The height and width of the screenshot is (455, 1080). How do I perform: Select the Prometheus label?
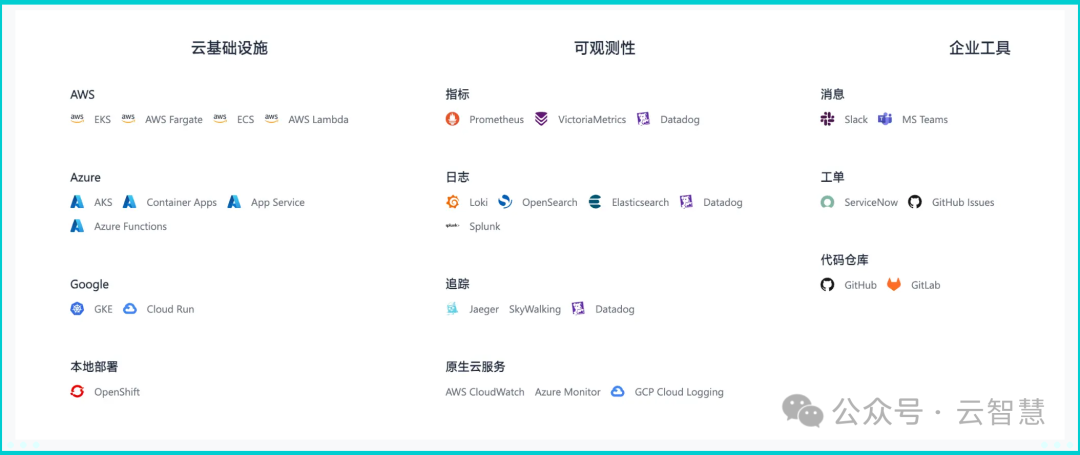pyautogui.click(x=497, y=120)
